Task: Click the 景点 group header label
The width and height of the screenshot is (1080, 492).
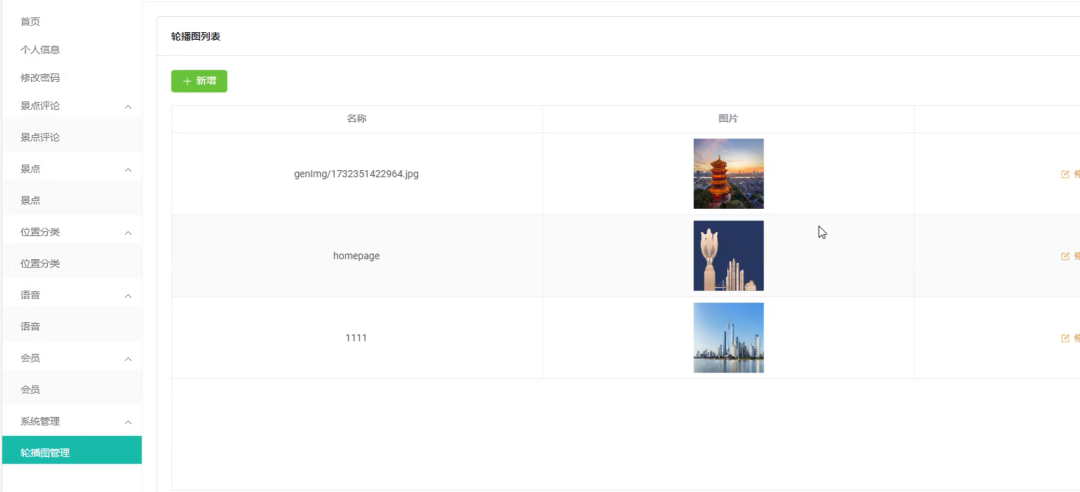Action: [x=30, y=169]
